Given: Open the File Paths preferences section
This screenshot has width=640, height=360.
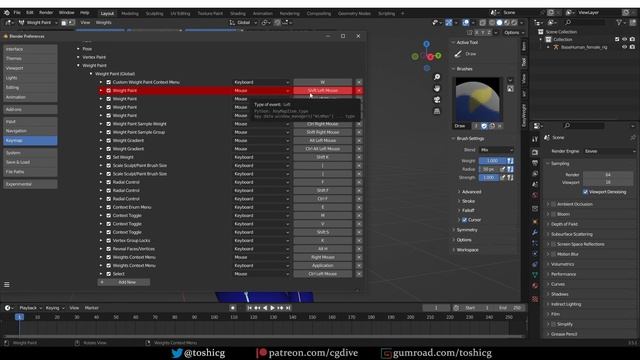Looking at the screenshot, I should coord(30,172).
